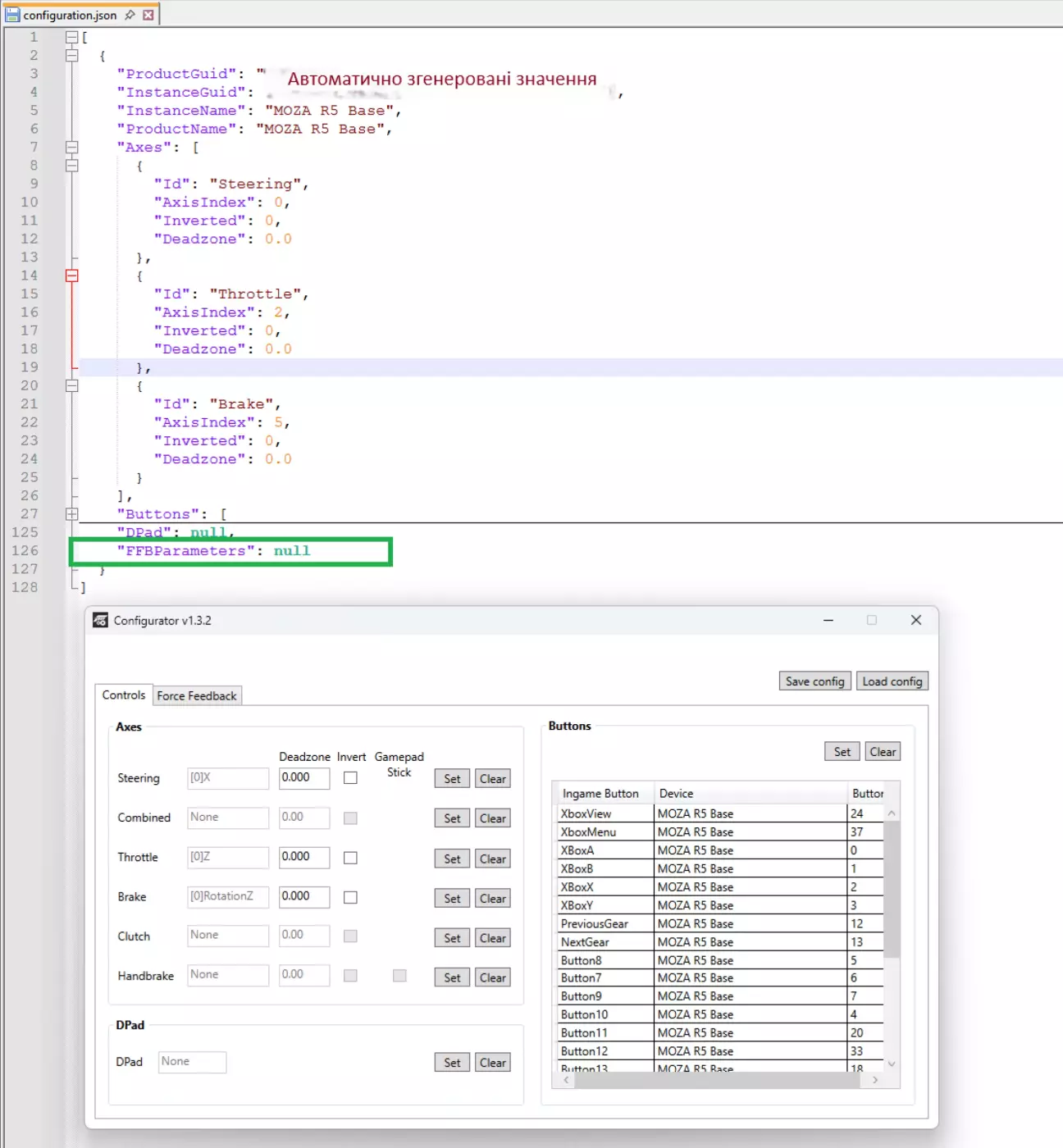Click the Ingame Button column header

(604, 793)
